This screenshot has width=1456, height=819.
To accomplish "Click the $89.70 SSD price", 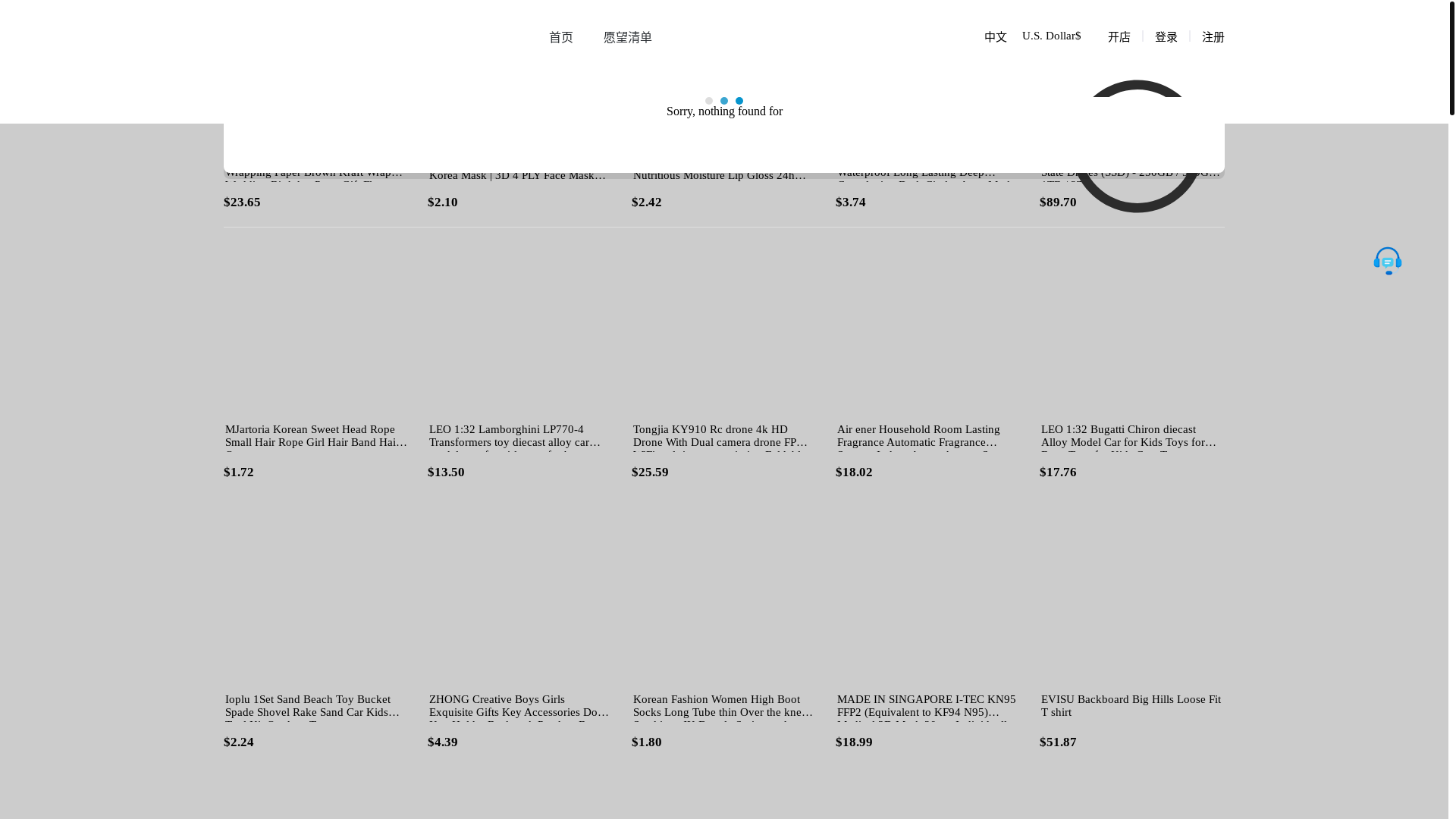I will pyautogui.click(x=1058, y=202).
